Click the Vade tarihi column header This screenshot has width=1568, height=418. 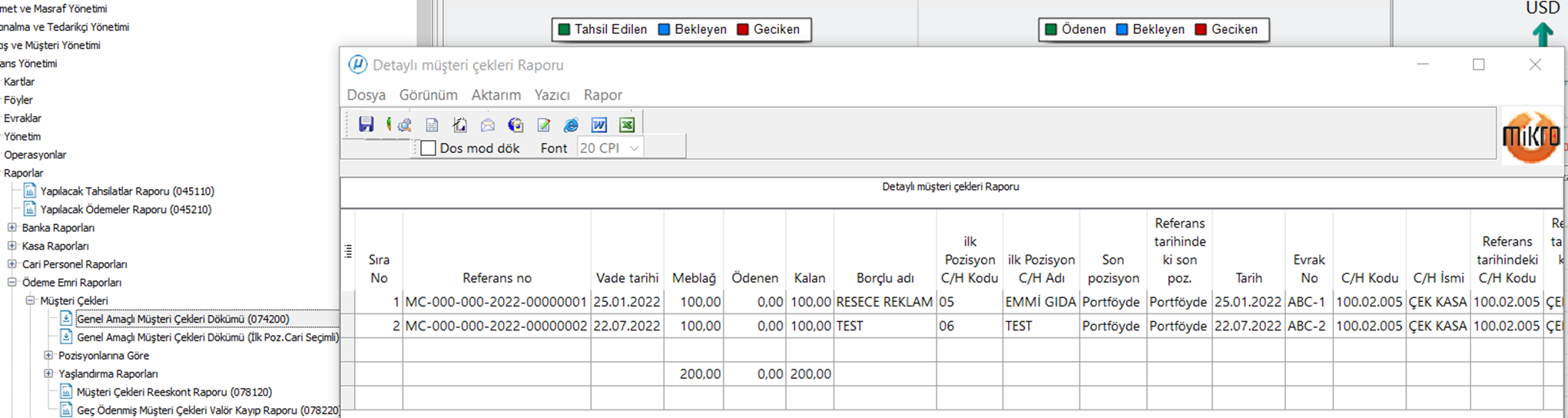point(627,278)
